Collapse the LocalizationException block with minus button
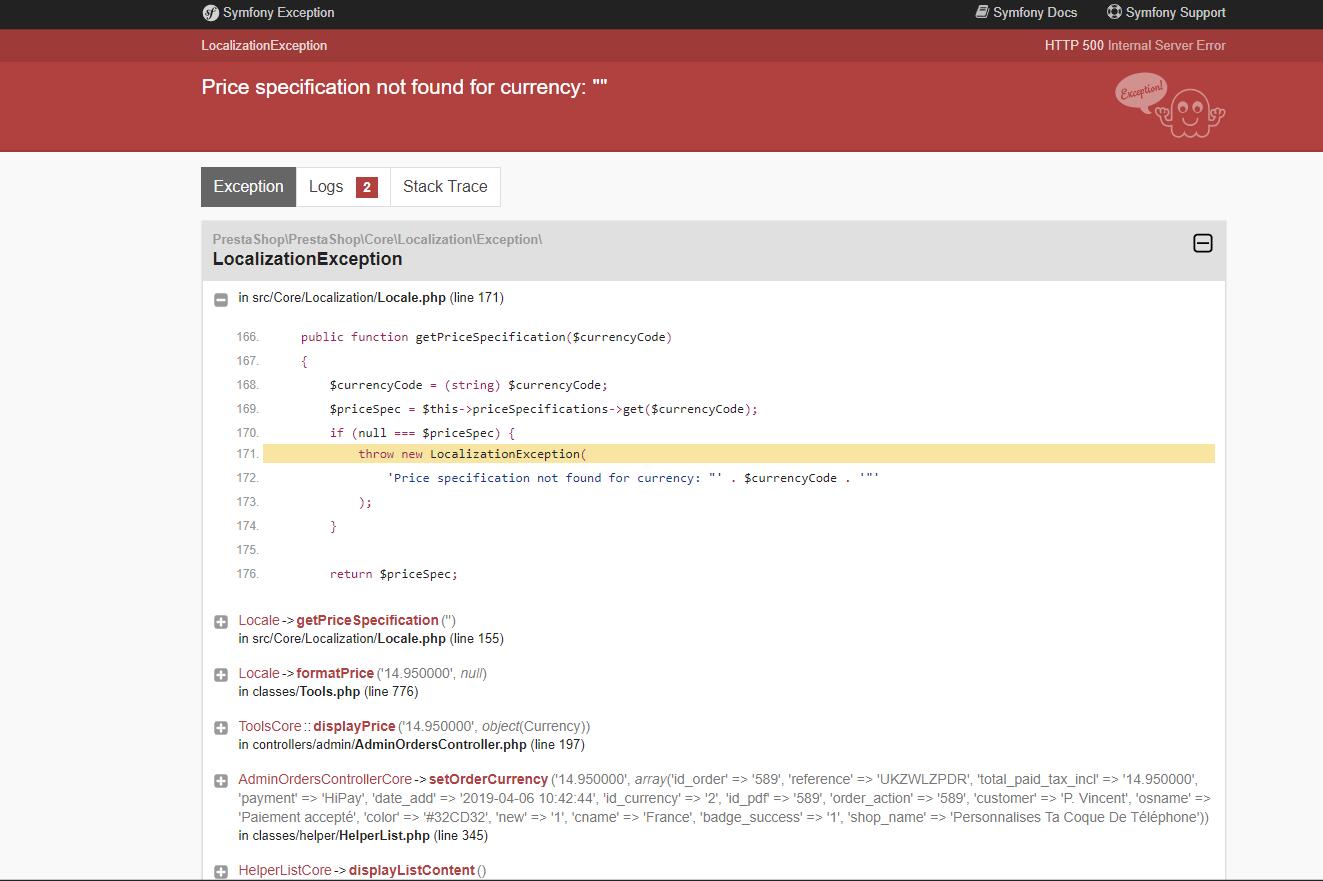1323x881 pixels. pos(1203,243)
